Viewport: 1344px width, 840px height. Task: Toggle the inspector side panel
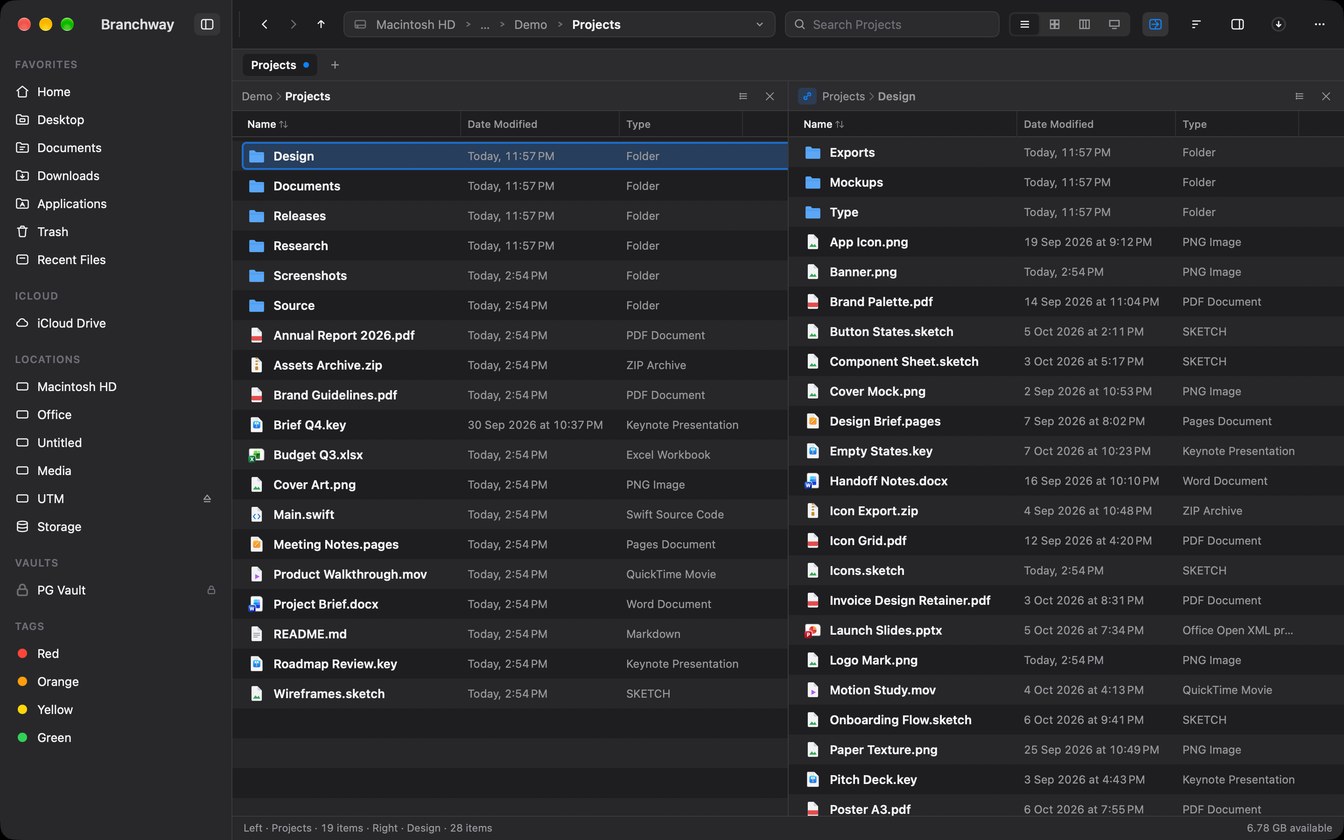(x=1237, y=24)
